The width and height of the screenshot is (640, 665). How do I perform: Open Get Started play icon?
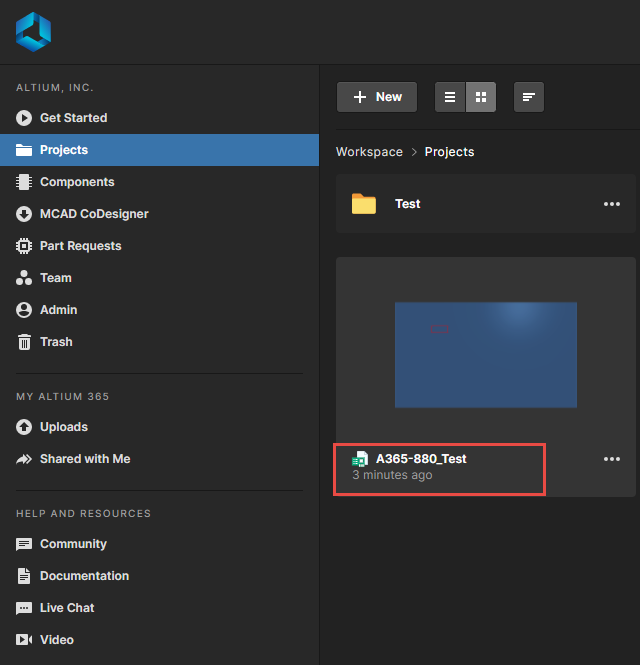[24, 118]
